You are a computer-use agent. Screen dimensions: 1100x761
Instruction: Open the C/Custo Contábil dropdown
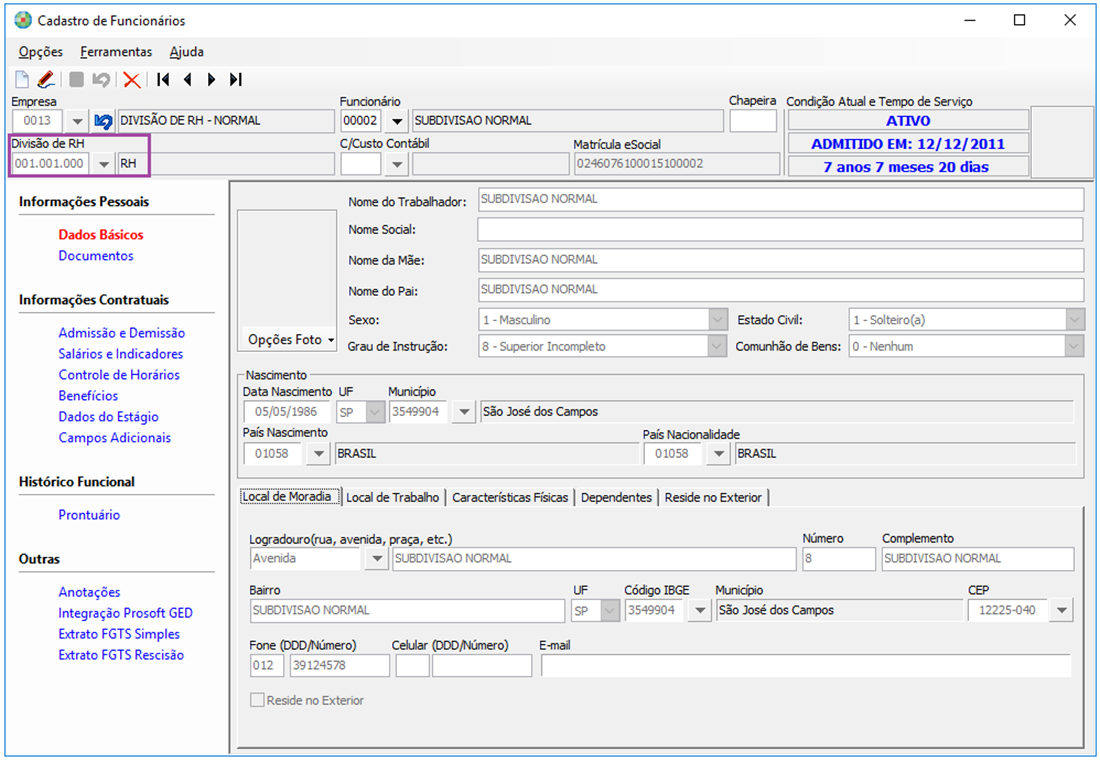tap(397, 164)
